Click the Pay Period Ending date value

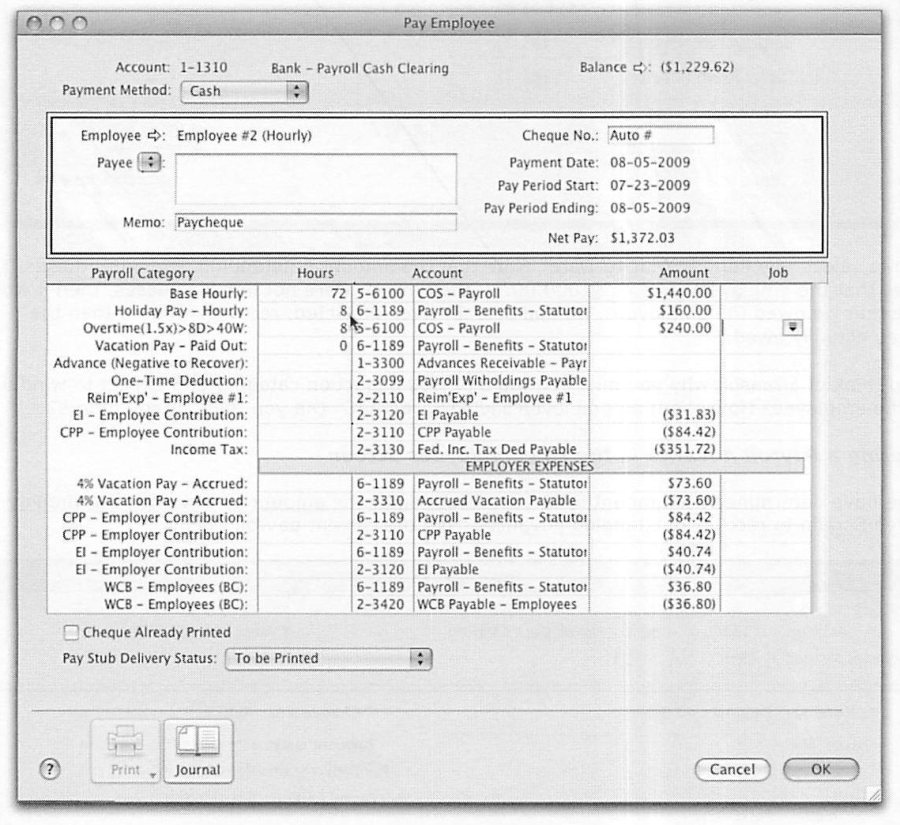coord(650,208)
